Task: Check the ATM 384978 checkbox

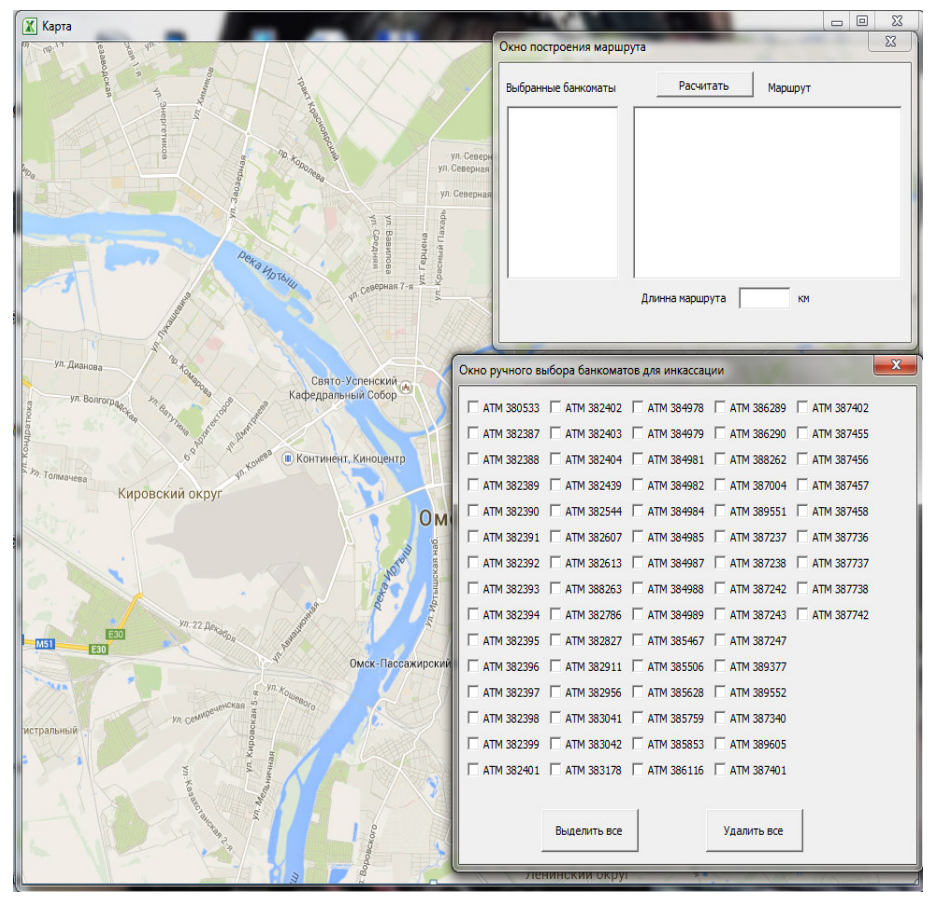Action: (x=638, y=408)
